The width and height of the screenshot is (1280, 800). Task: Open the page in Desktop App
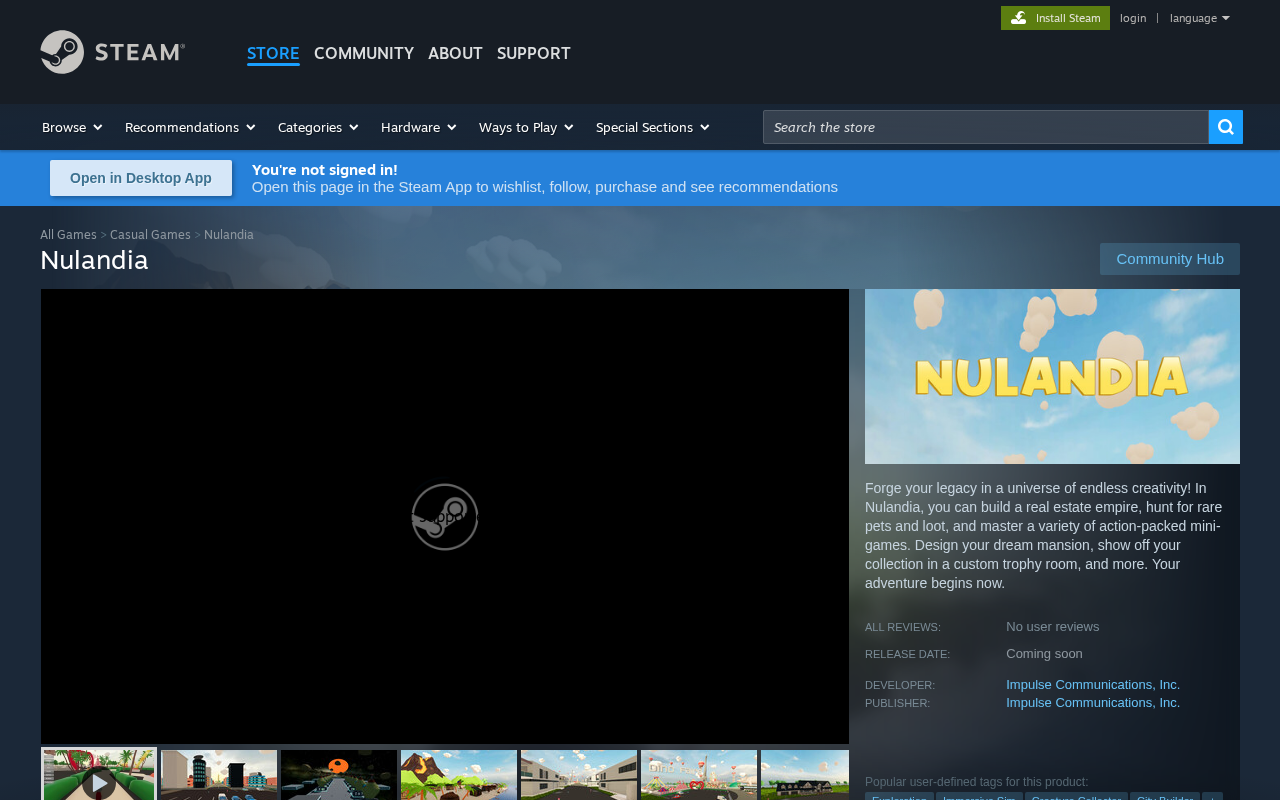click(x=140, y=177)
